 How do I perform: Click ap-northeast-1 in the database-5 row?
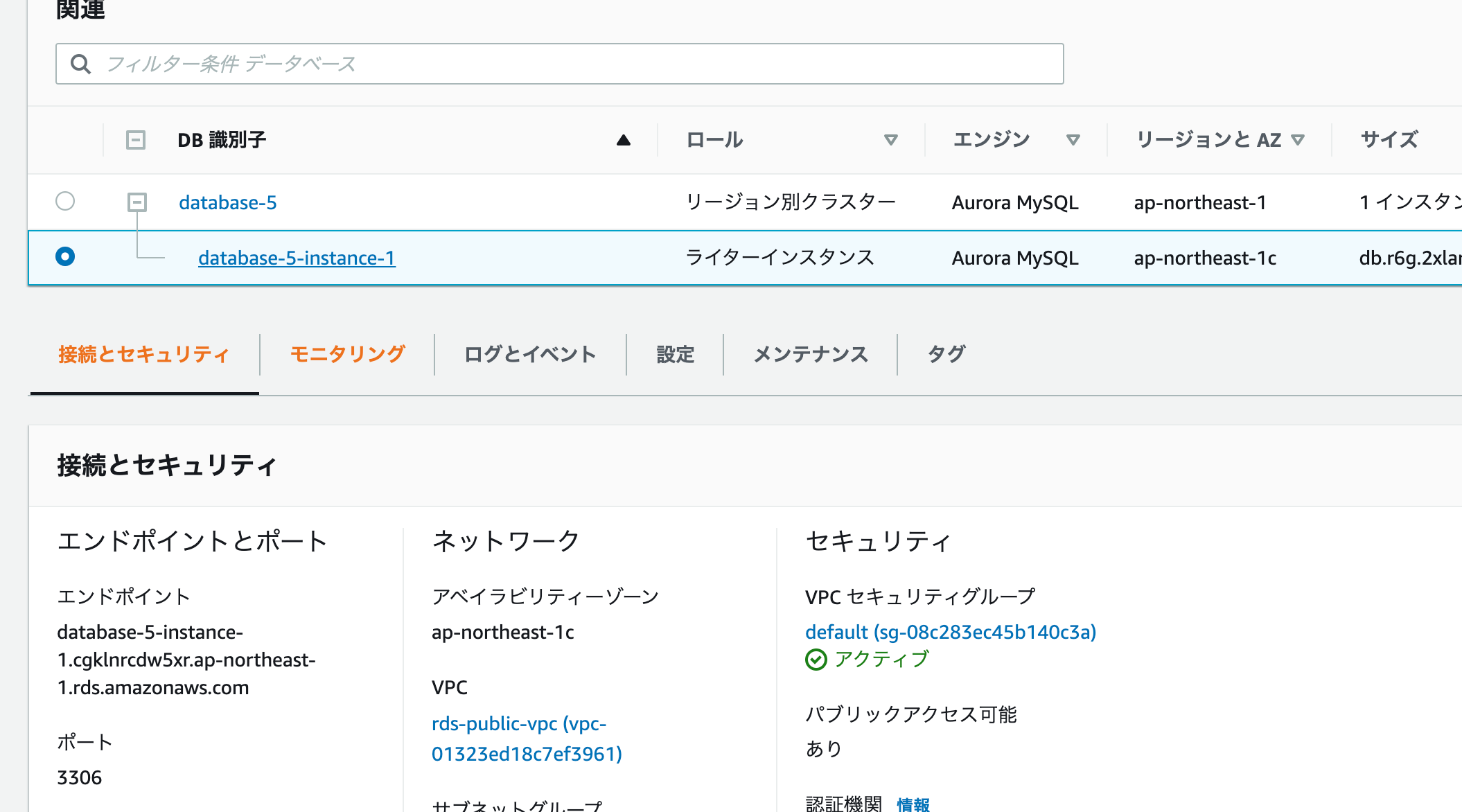point(1200,202)
